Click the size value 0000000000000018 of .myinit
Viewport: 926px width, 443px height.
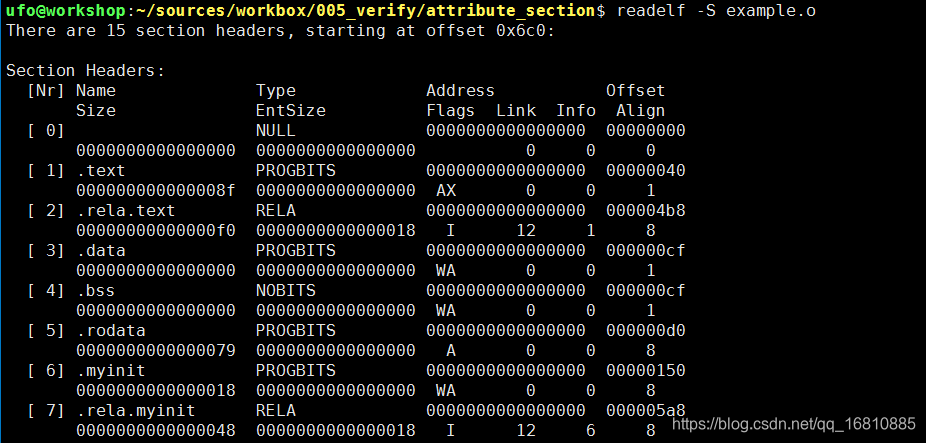coord(155,390)
